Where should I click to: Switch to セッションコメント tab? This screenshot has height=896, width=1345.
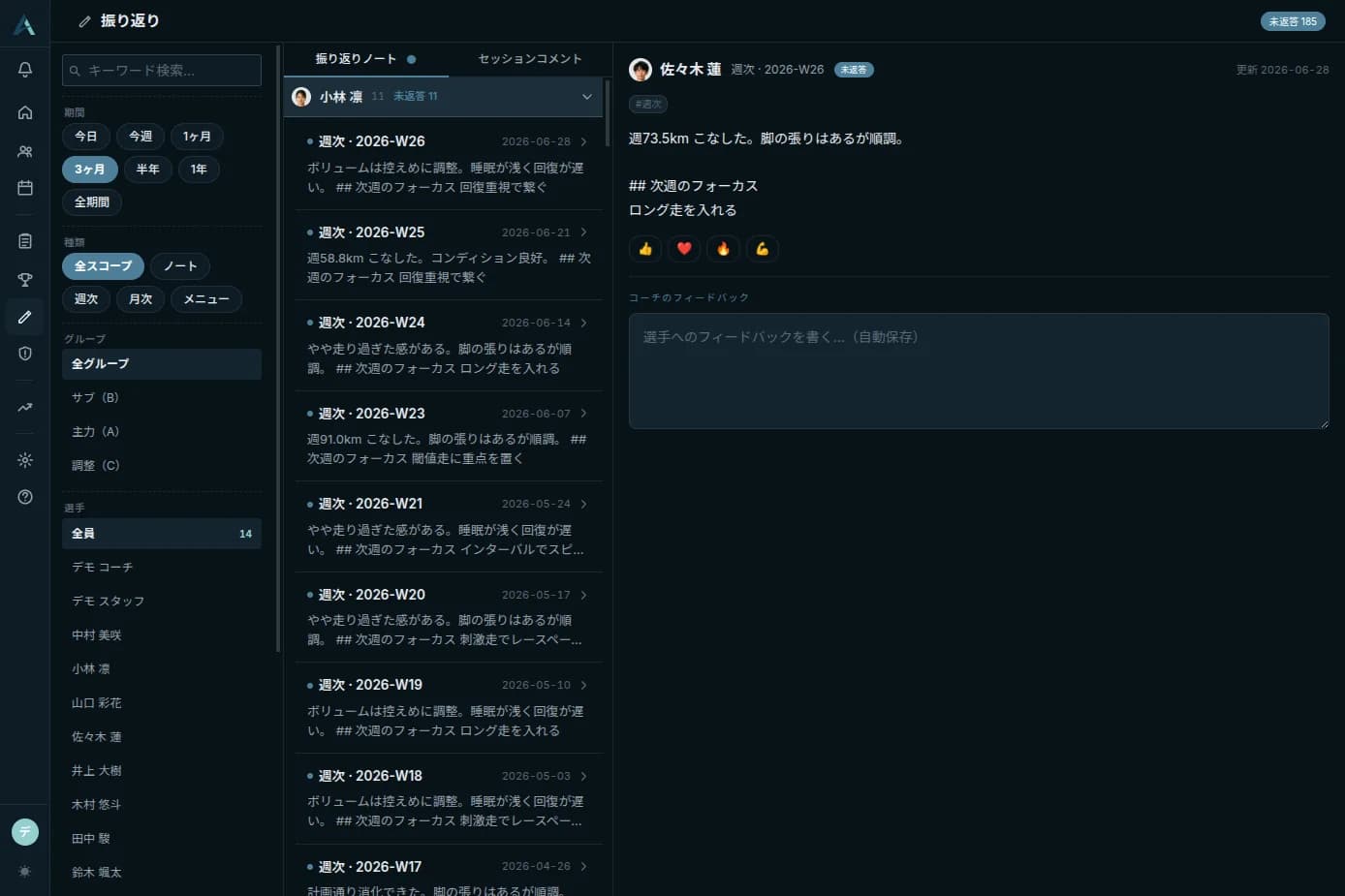(x=530, y=59)
